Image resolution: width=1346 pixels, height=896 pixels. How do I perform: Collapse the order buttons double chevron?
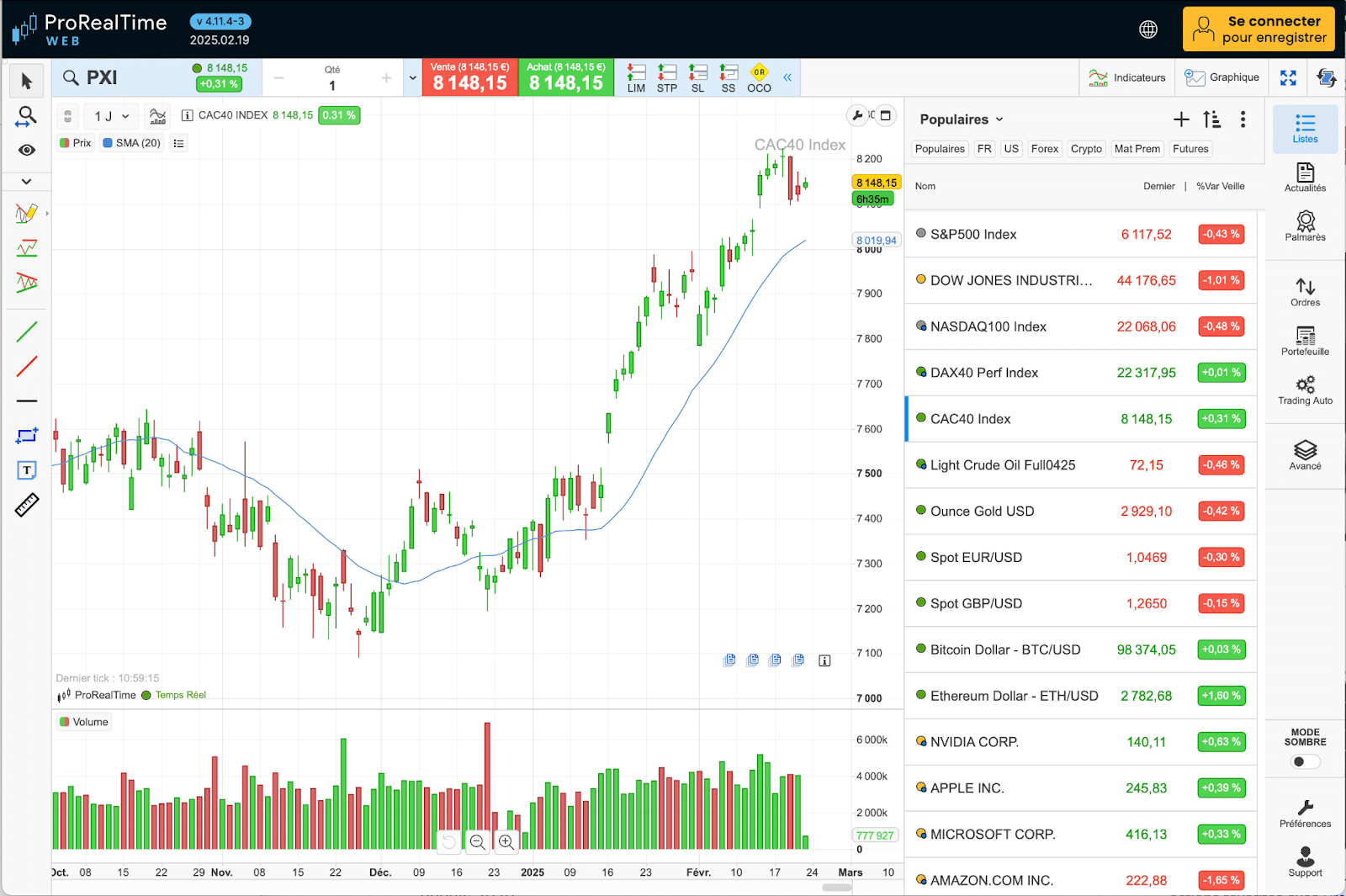point(787,77)
